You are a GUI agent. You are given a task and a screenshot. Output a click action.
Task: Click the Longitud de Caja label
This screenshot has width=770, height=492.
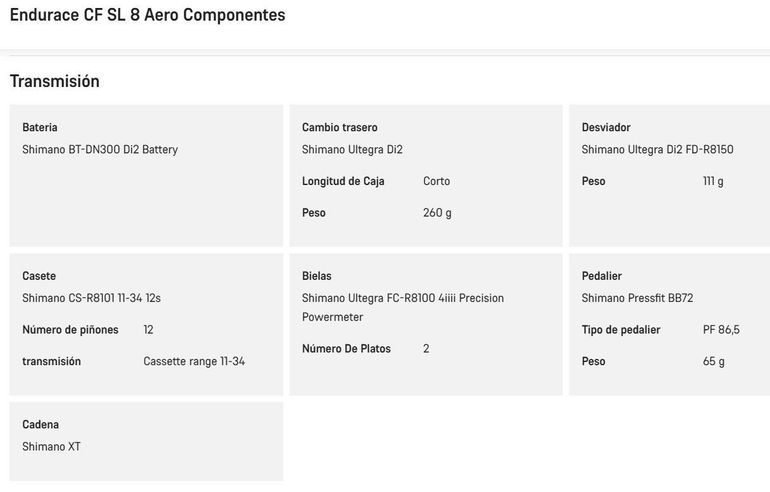pyautogui.click(x=343, y=181)
